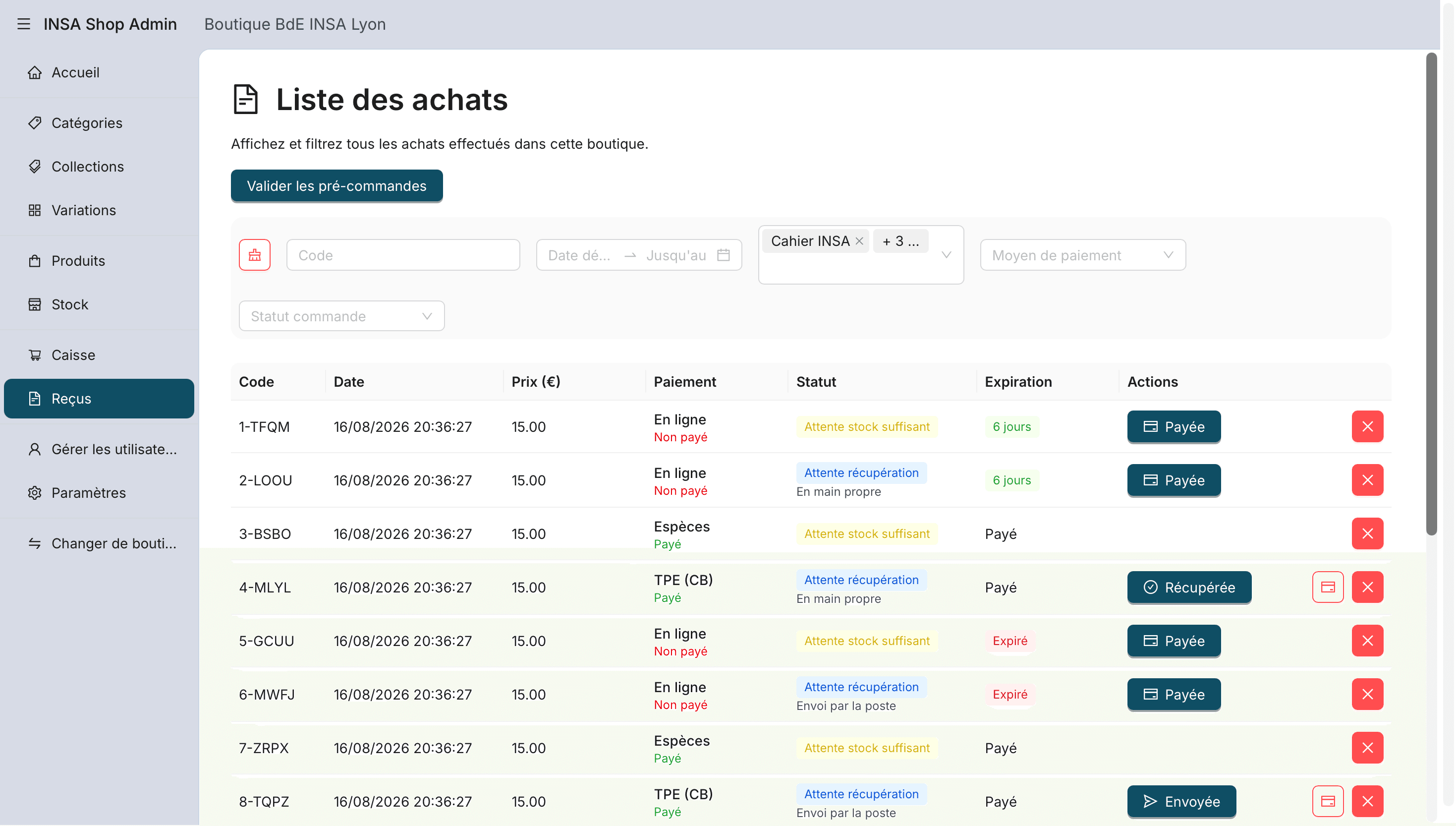Click the + 3 ... more tags chip

900,241
